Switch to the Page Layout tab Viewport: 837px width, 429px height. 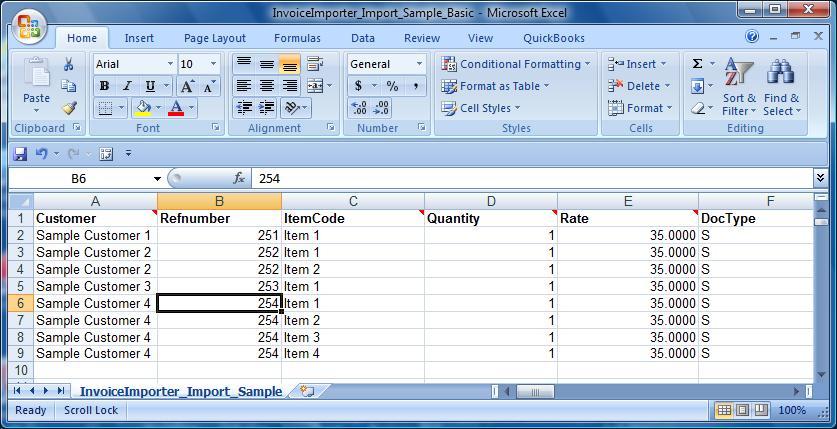coord(215,38)
